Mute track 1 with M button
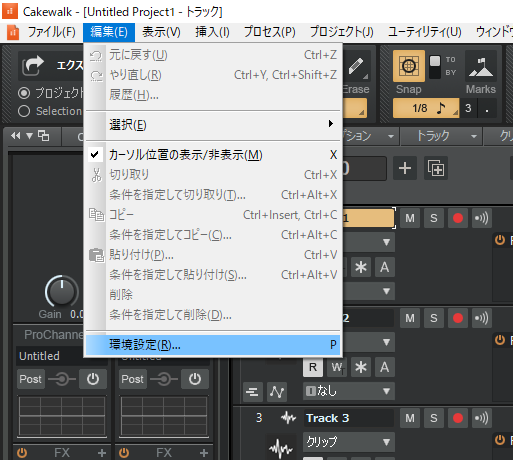The width and height of the screenshot is (513, 460). point(410,218)
